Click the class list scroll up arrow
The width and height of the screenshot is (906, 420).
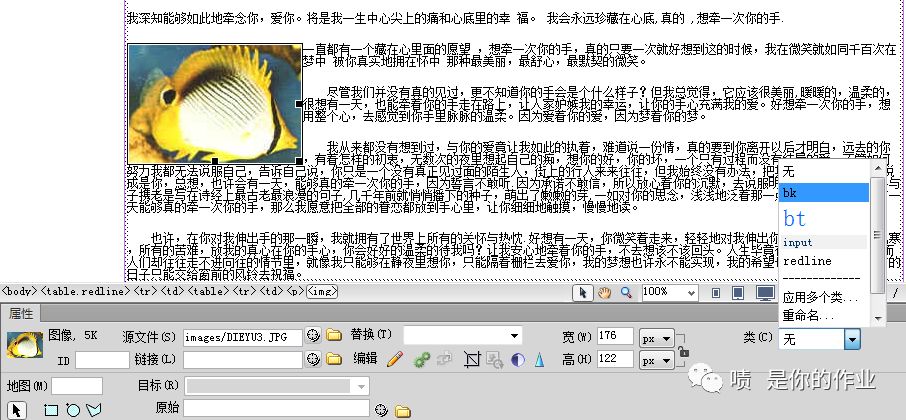pyautogui.click(x=878, y=168)
